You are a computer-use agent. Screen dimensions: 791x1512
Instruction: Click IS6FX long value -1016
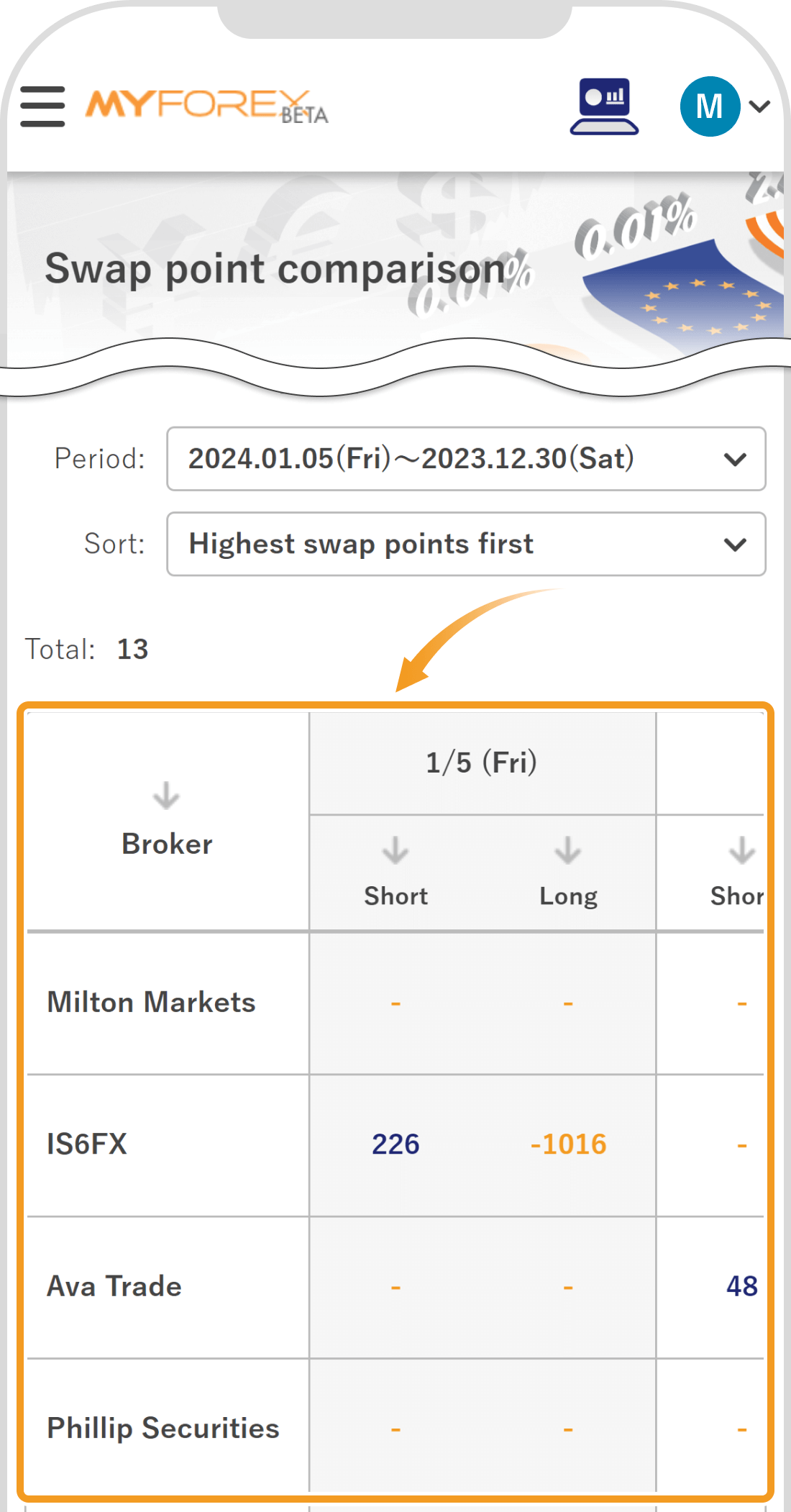tap(568, 1144)
